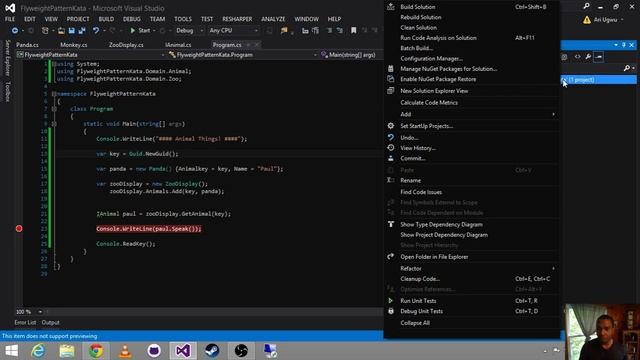Switch to the ZooDisplay.cs tab
This screenshot has width=640, height=360.
point(126,45)
